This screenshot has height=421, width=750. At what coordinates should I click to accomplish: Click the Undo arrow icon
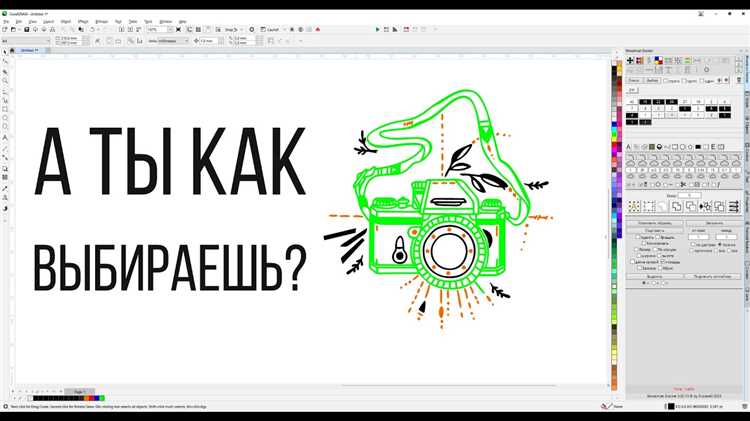pos(92,29)
